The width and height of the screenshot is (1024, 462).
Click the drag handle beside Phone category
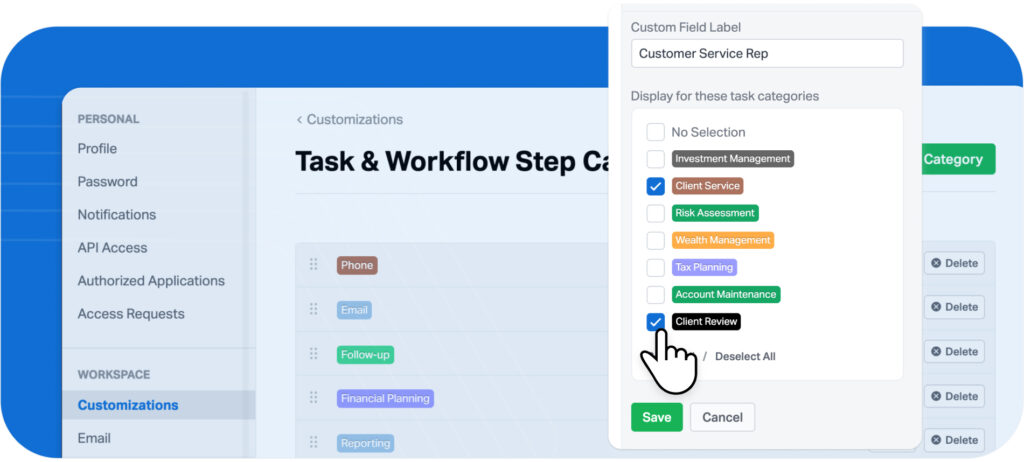pos(313,265)
